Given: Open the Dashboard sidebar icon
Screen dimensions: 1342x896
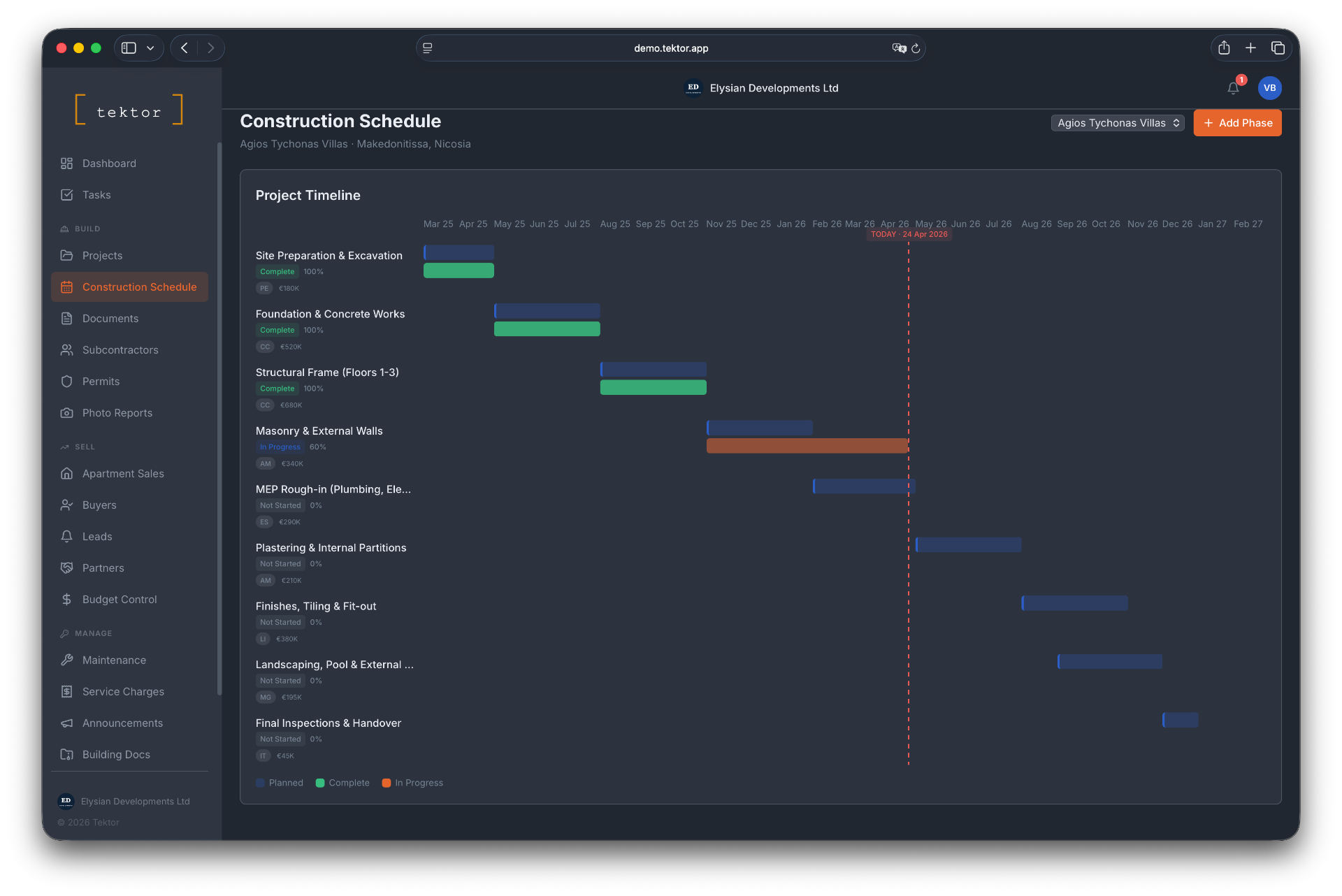Looking at the screenshot, I should (x=67, y=163).
